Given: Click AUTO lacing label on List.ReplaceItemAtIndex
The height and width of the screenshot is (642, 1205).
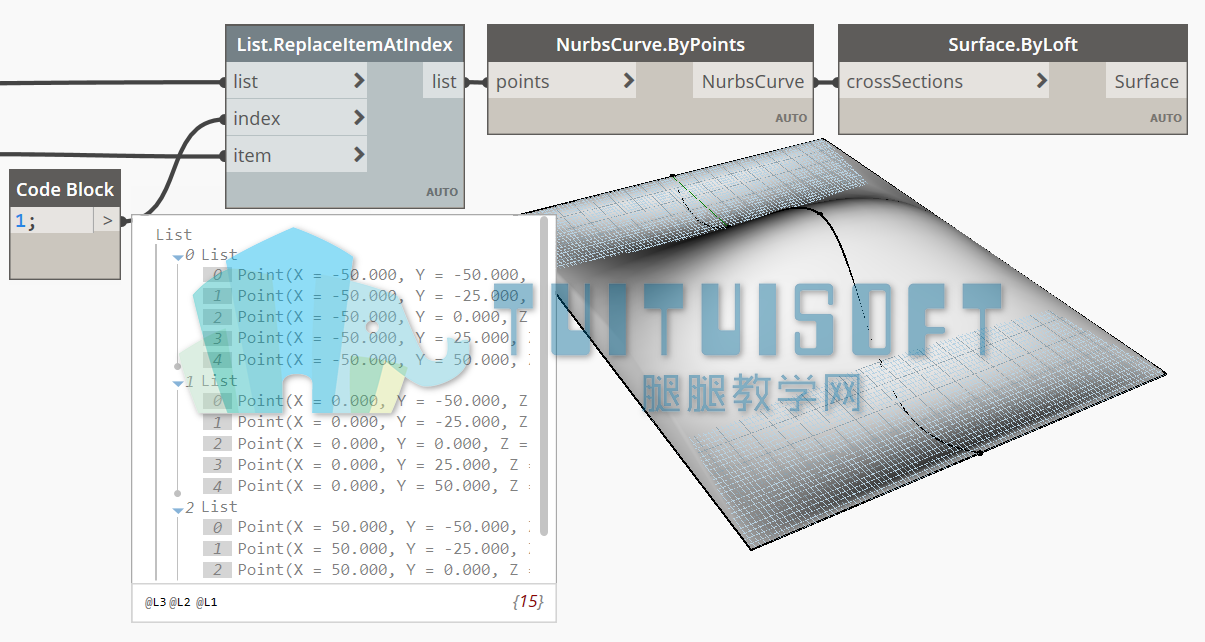Looking at the screenshot, I should click(x=442, y=192).
